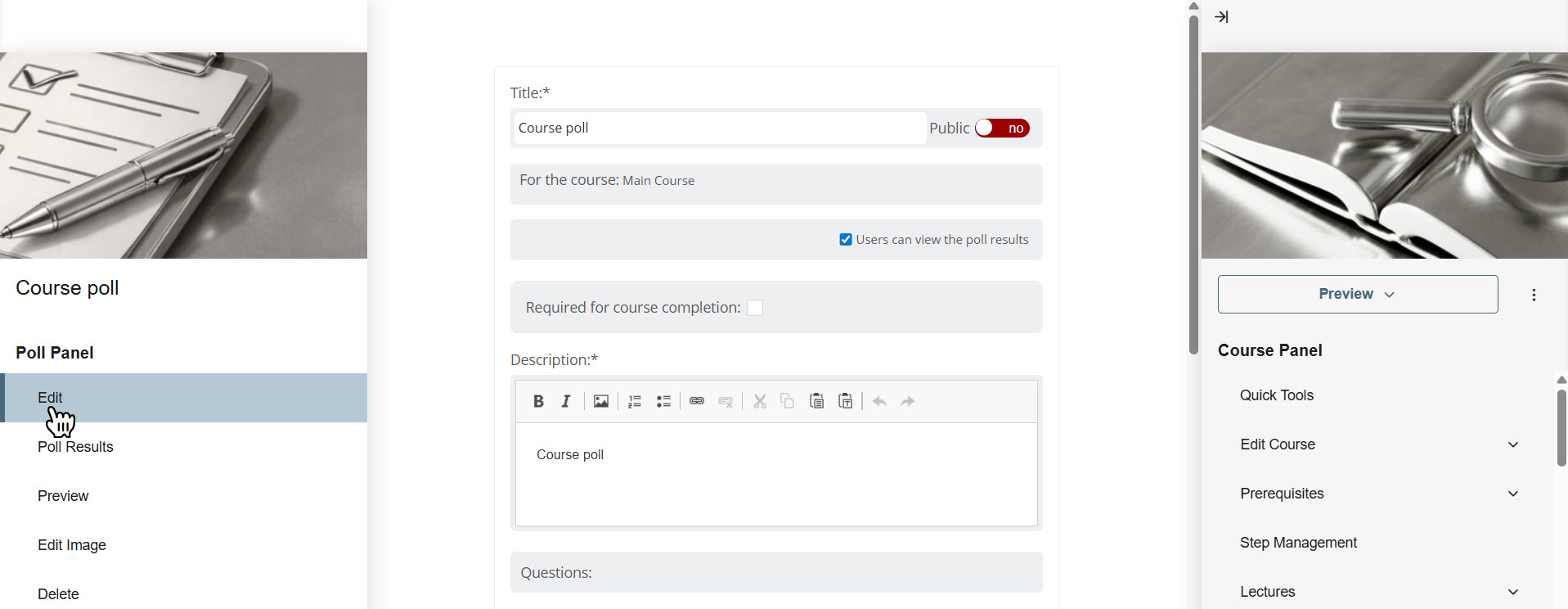1568x609 pixels.
Task: Select Edit Image in Poll Panel
Action: coord(72,545)
